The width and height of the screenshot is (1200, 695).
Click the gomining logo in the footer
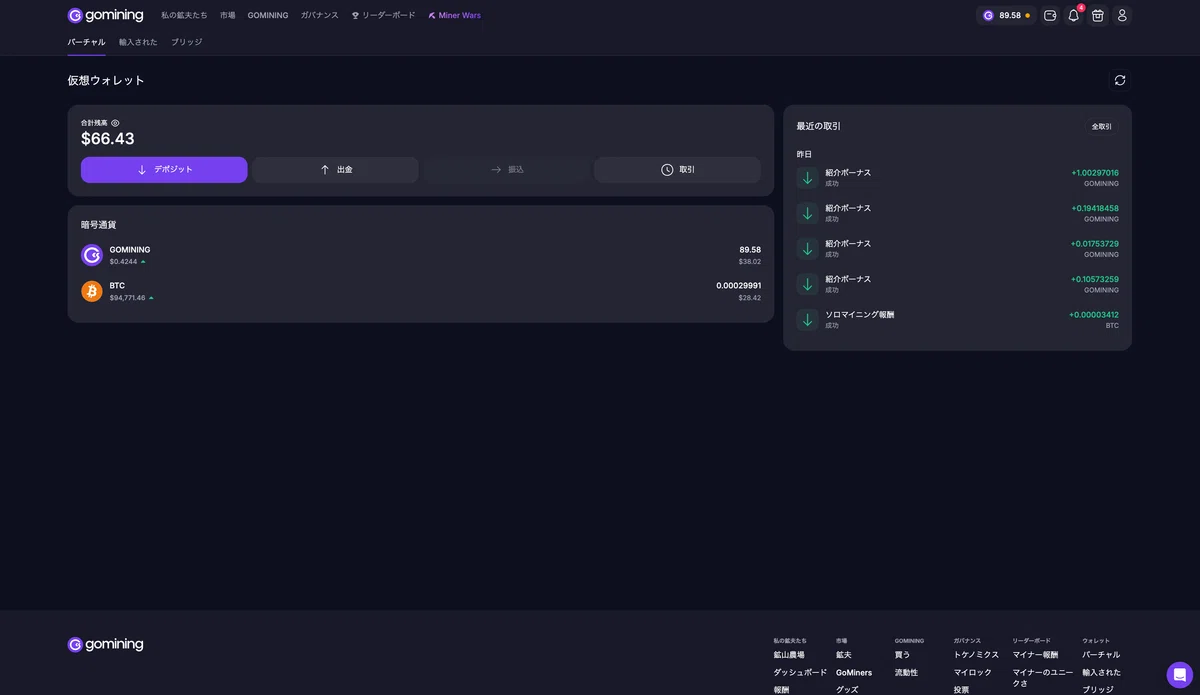105,645
